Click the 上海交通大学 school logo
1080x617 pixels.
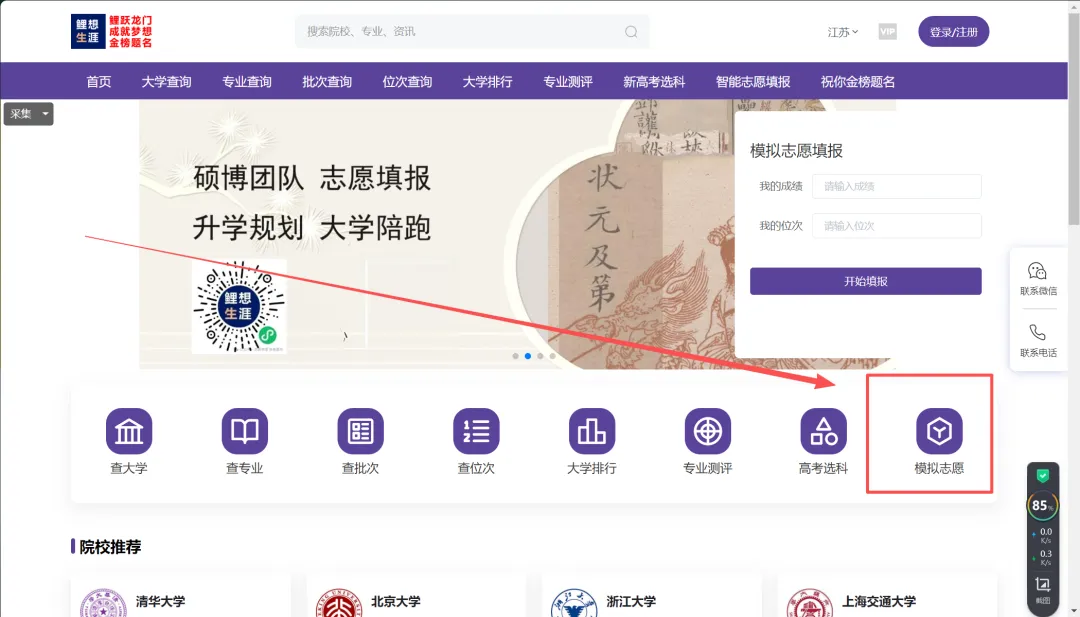click(810, 604)
